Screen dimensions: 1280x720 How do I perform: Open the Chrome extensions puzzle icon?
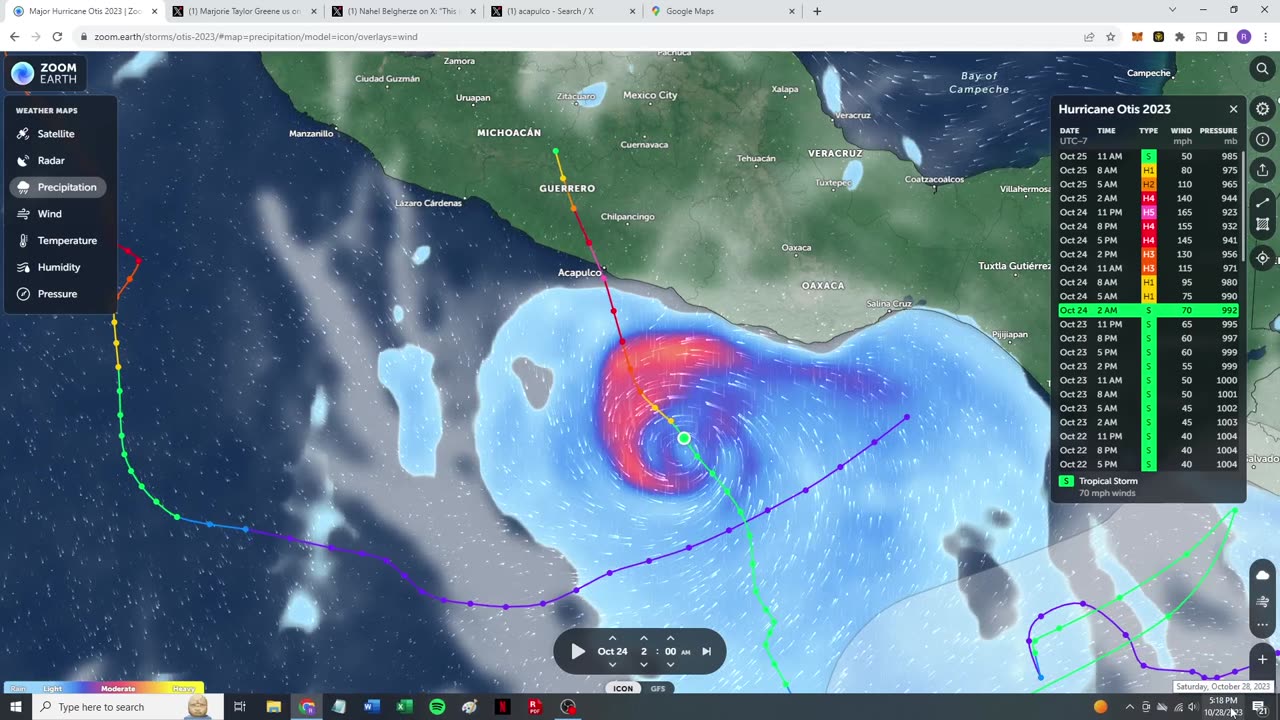[x=1180, y=37]
